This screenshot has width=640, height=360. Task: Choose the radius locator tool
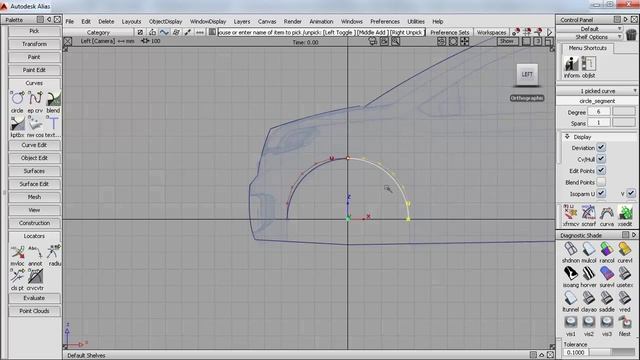53,252
